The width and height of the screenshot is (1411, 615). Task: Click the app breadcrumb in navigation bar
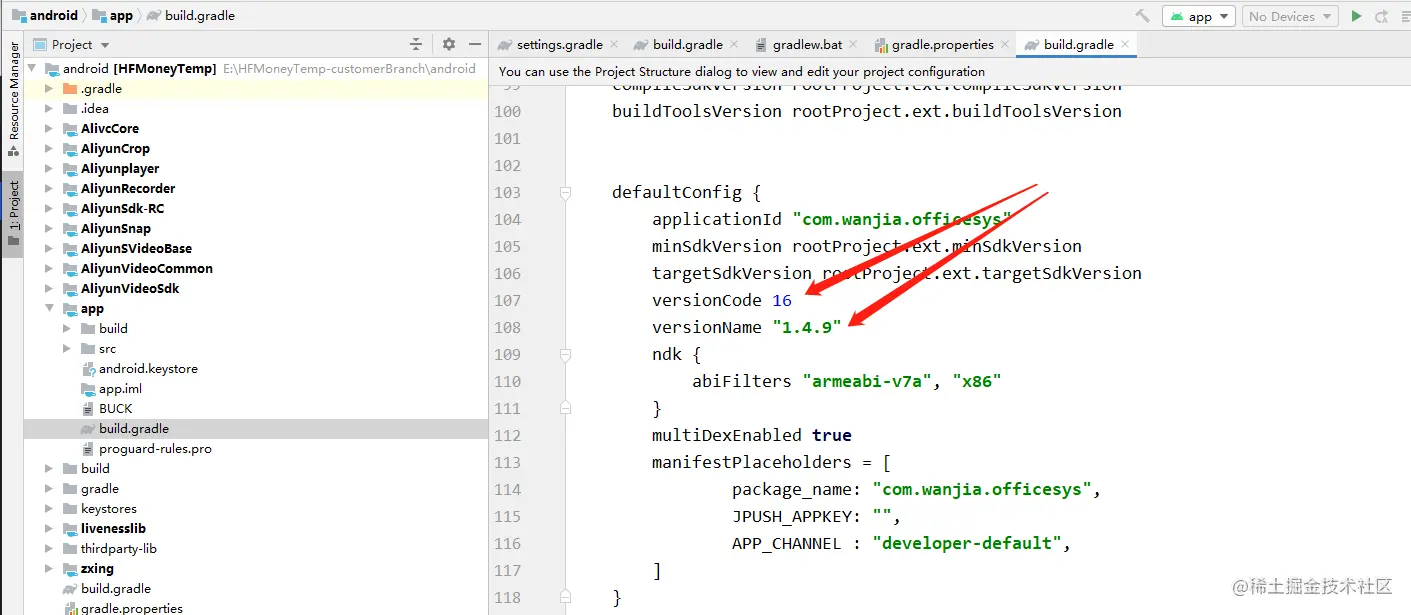coord(112,15)
